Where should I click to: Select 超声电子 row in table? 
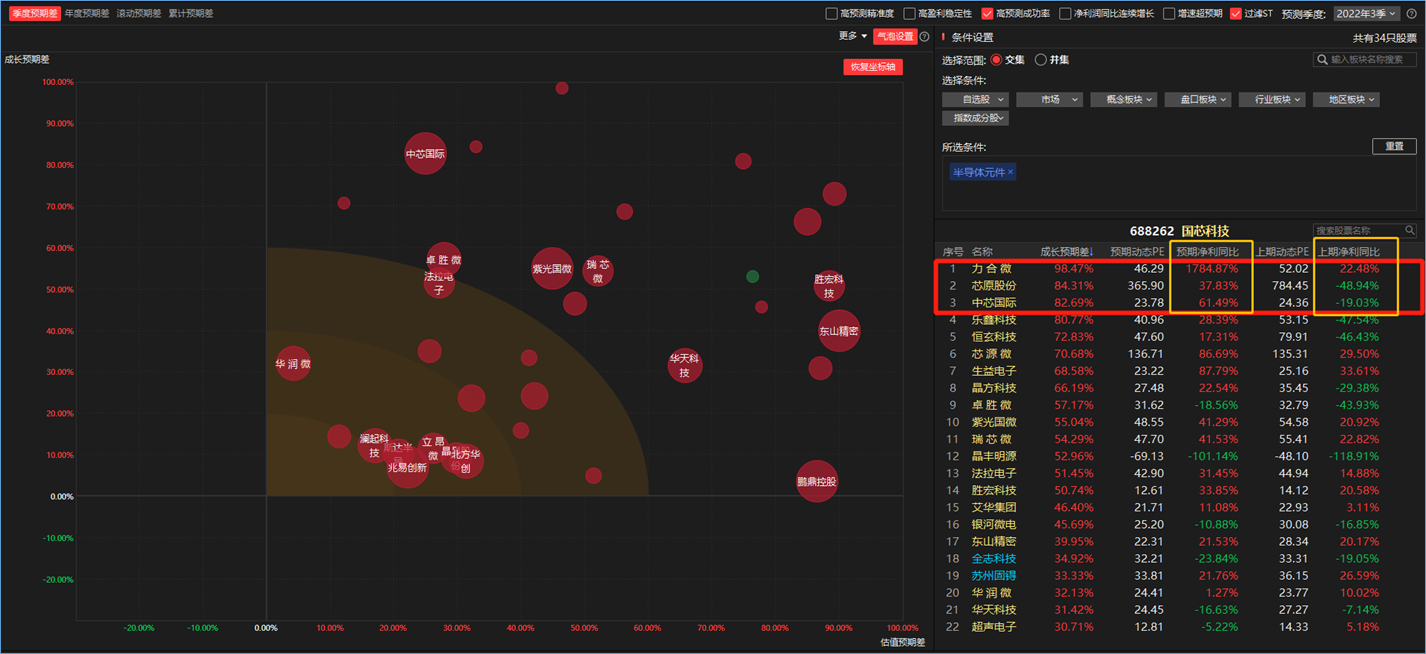point(1178,626)
